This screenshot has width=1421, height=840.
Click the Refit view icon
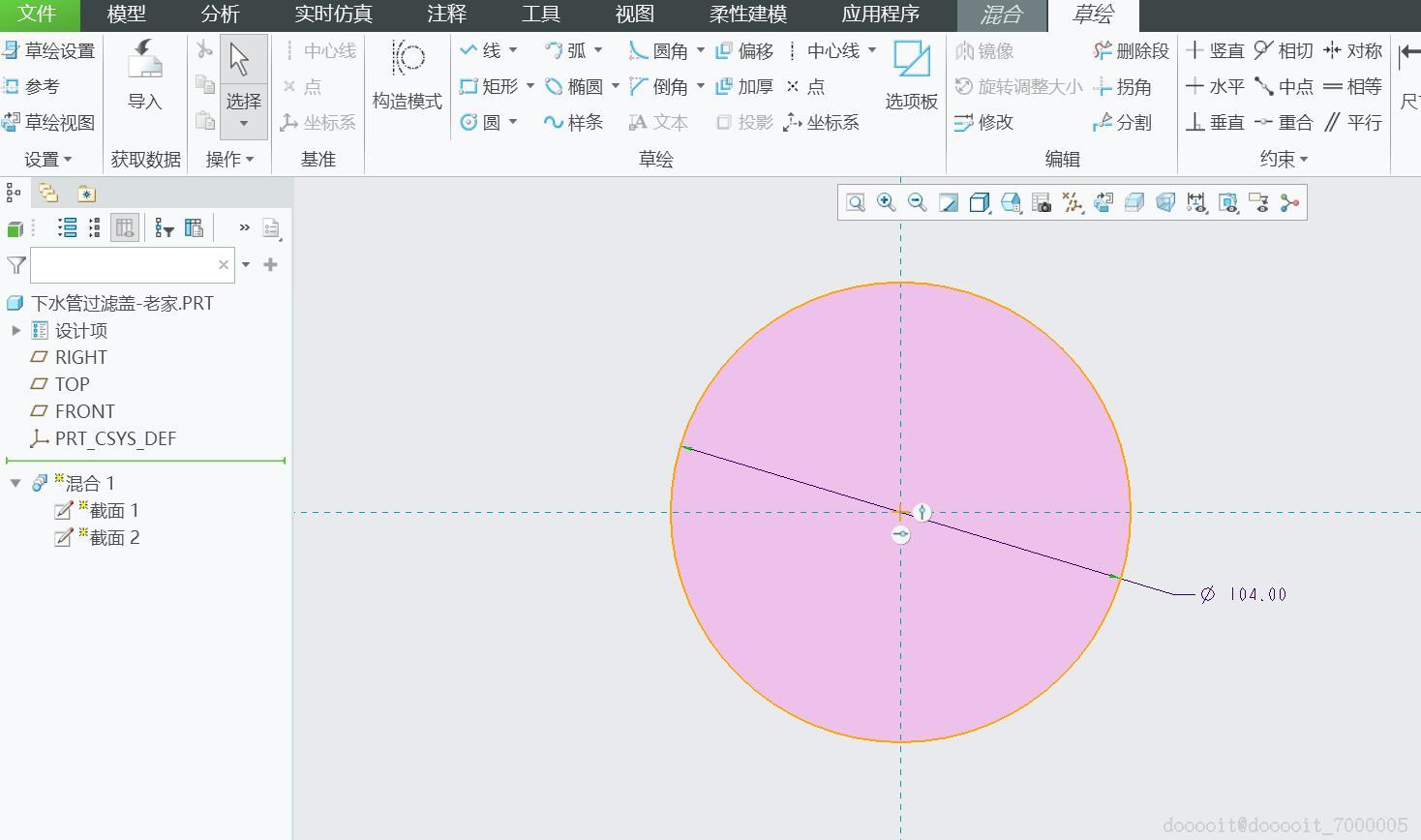pyautogui.click(x=855, y=202)
